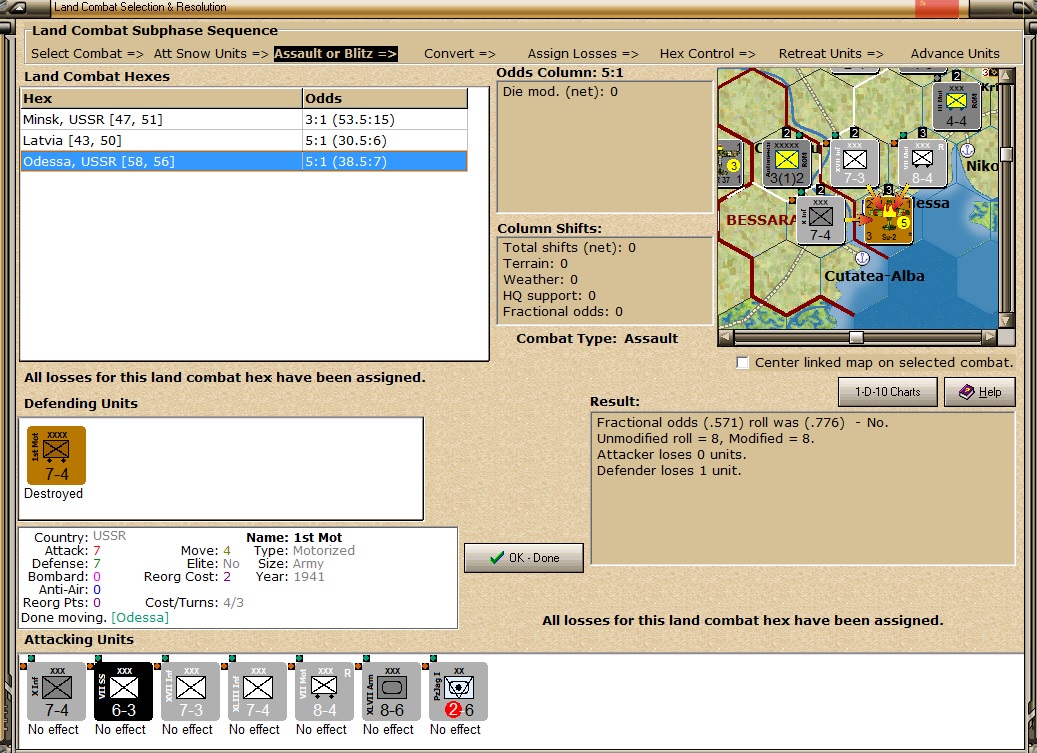Viewport: 1037px width, 753px height.
Task: Click the burning Odessa combat hex counter
Action: (x=888, y=220)
